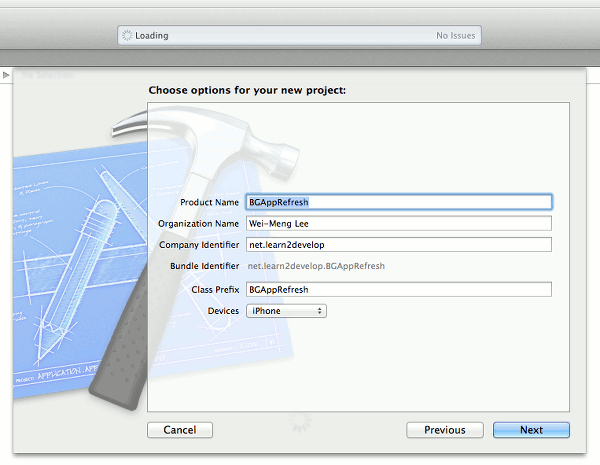Click the No Issues status text
Screen dimensions: 600x465
pyautogui.click(x=456, y=36)
